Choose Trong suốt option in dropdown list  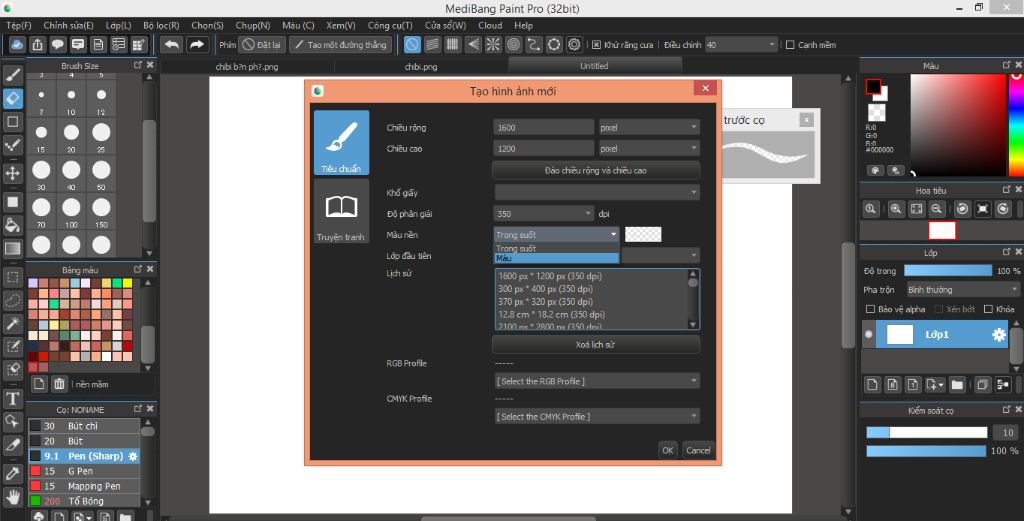click(x=556, y=249)
